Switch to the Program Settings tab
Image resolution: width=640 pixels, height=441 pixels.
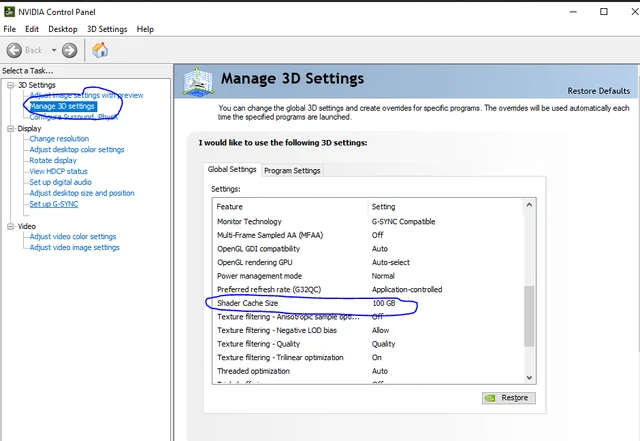pos(292,170)
